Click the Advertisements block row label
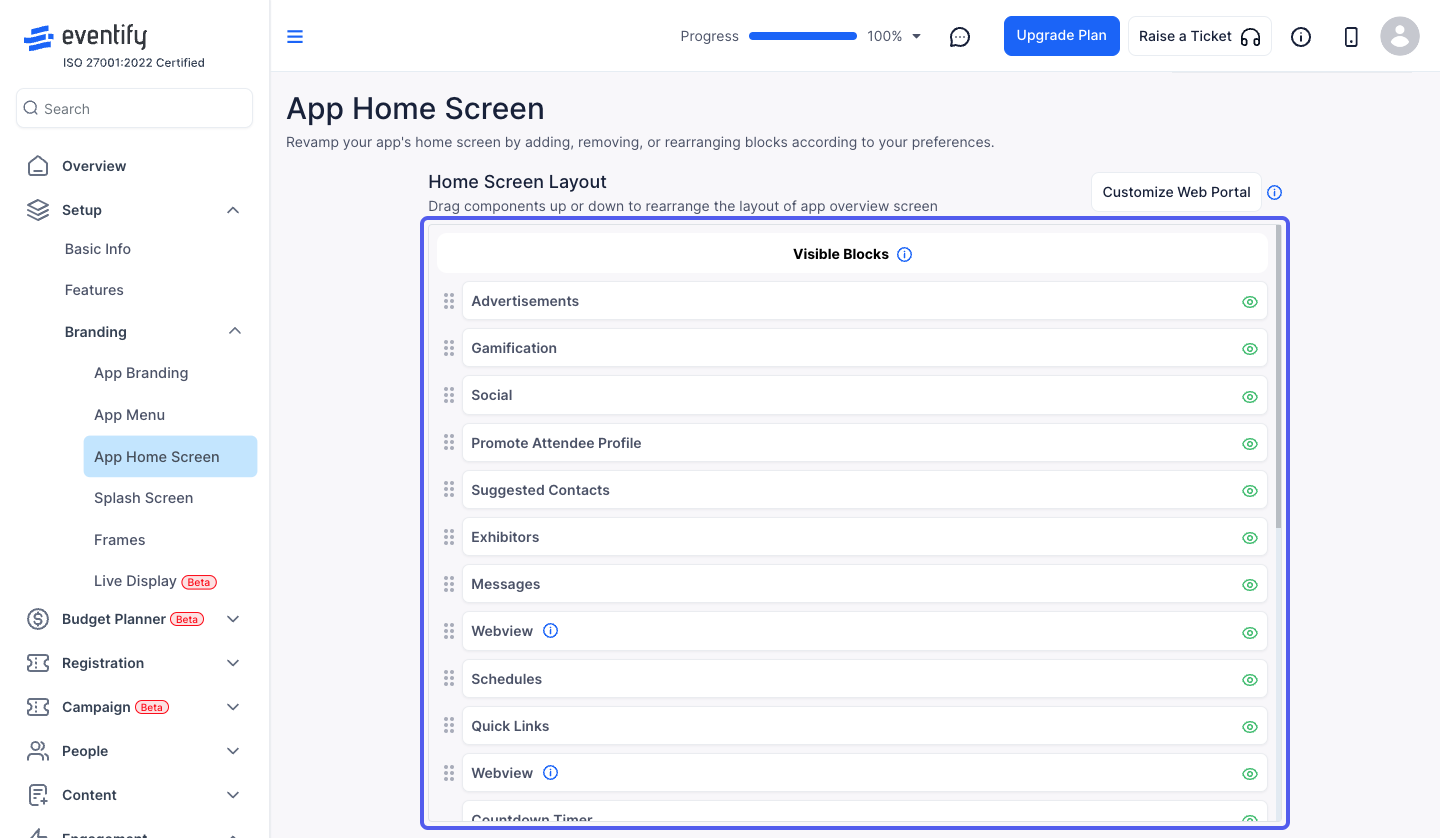Screen dimensions: 1440x838 pyautogui.click(x=525, y=301)
